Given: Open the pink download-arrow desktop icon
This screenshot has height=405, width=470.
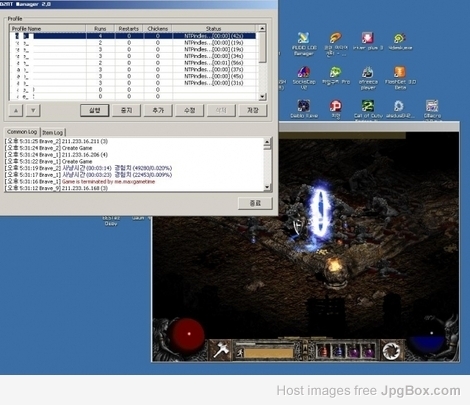Looking at the screenshot, I should click(368, 41).
